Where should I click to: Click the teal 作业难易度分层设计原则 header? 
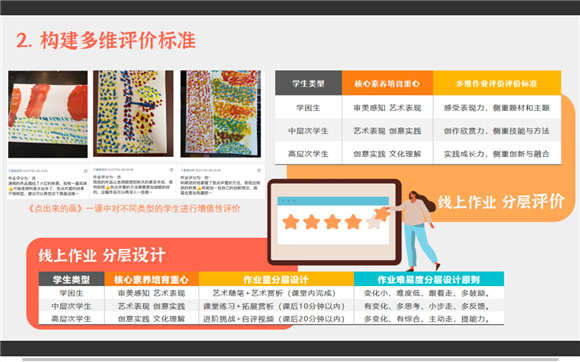tap(429, 279)
